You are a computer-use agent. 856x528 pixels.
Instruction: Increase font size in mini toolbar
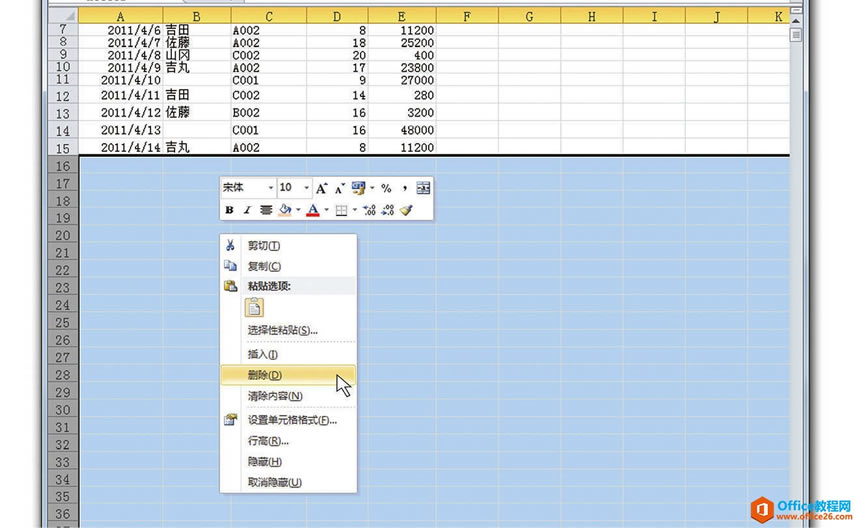click(x=322, y=188)
